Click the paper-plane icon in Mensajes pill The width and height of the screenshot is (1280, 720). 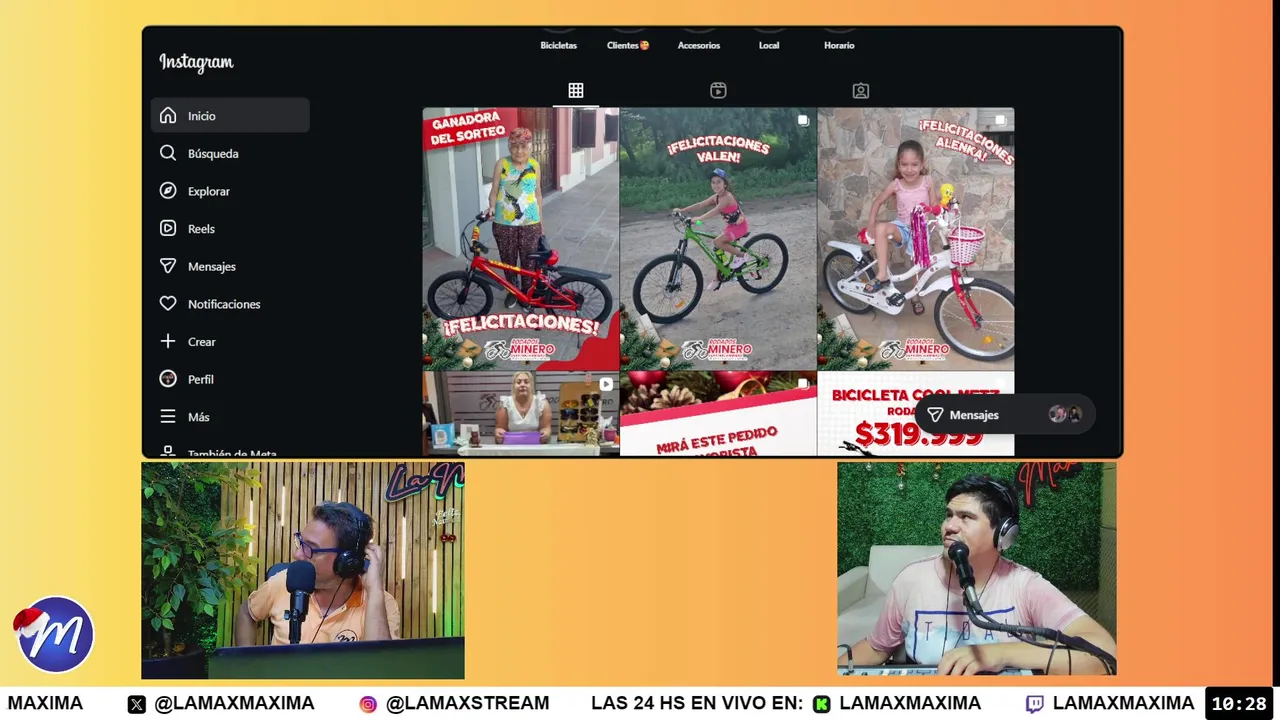tap(935, 415)
